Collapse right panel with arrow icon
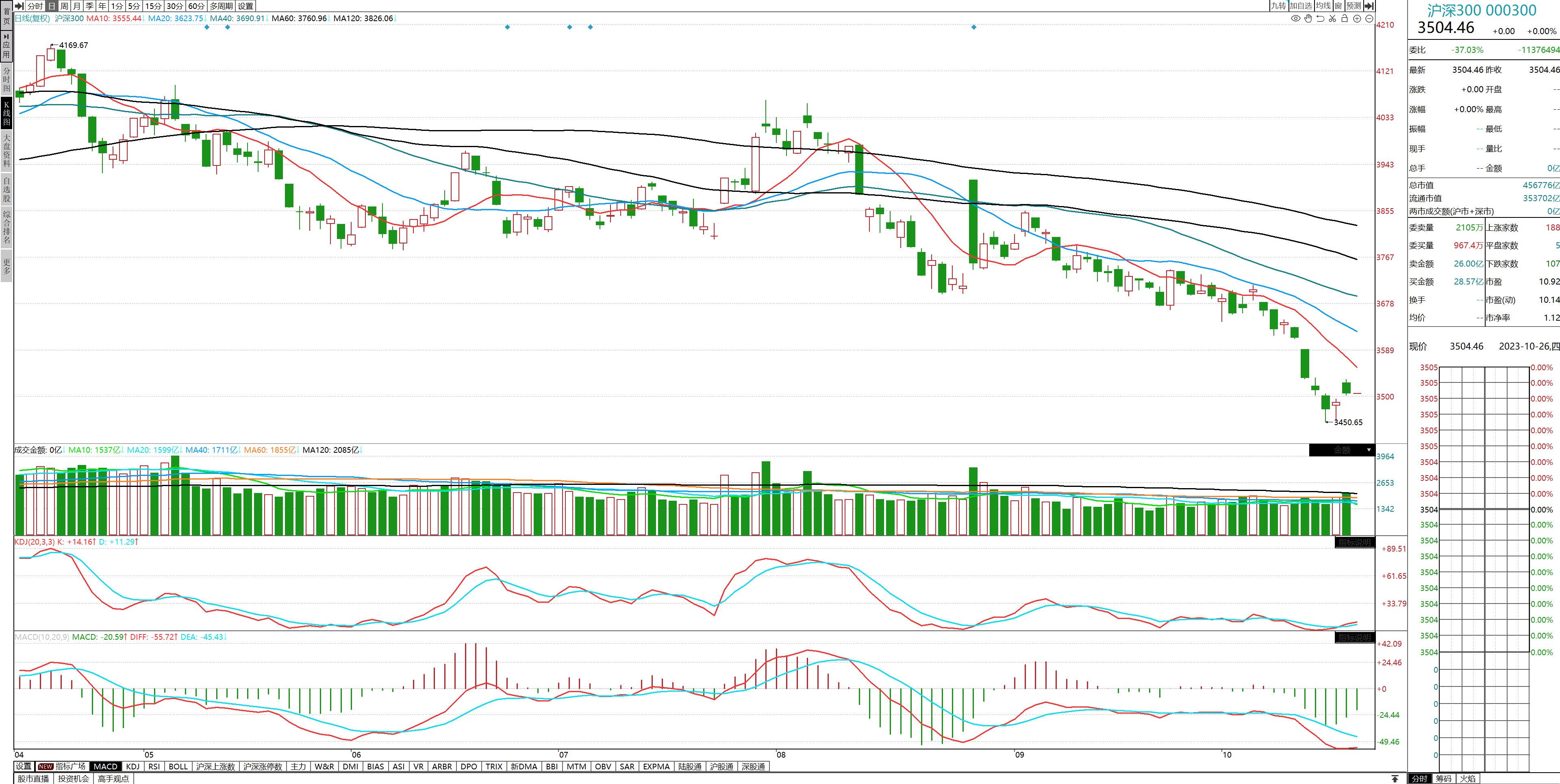Image resolution: width=1560 pixels, height=784 pixels. tap(1369, 5)
